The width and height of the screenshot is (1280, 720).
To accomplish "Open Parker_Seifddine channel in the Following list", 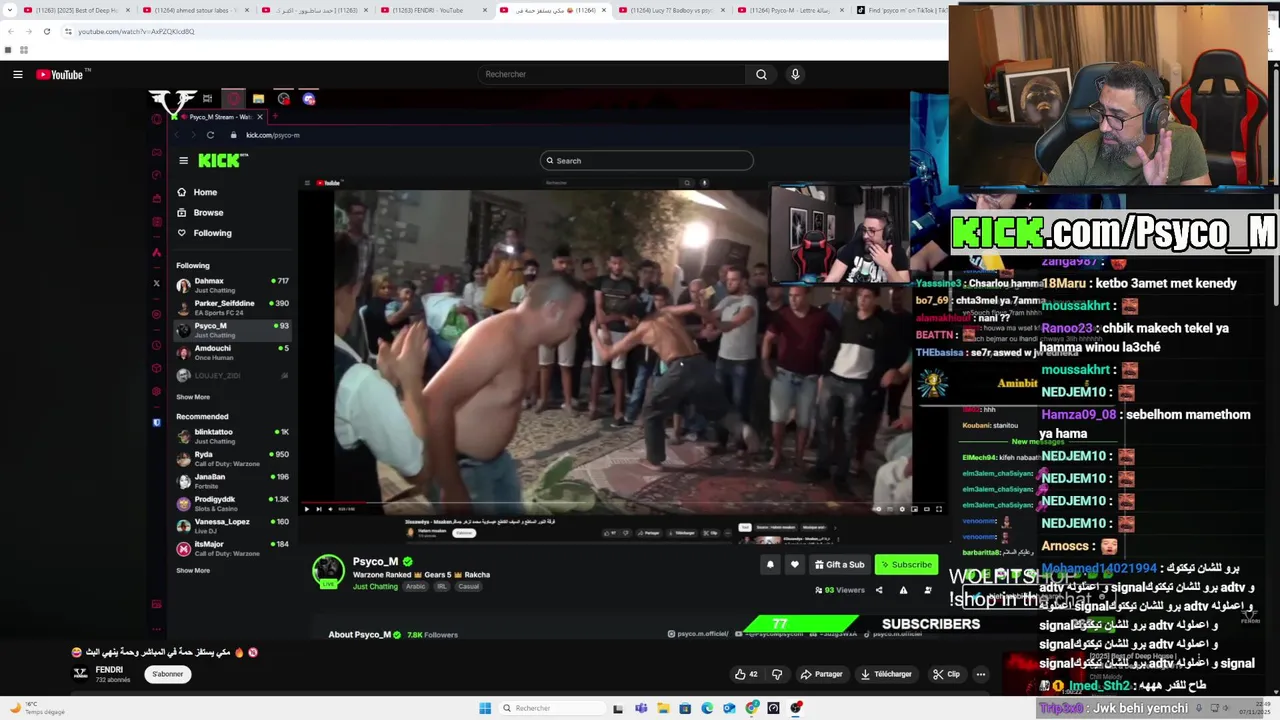I will [x=233, y=307].
